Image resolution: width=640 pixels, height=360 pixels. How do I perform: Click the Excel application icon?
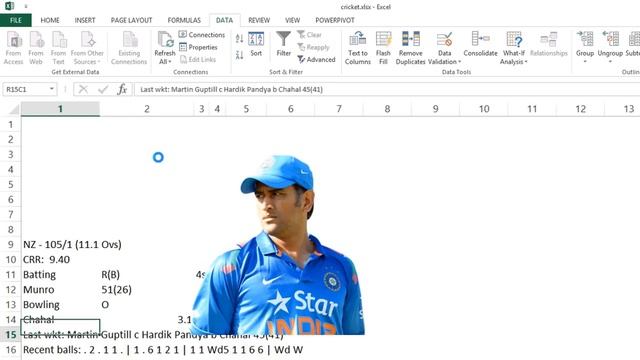pos(9,6)
